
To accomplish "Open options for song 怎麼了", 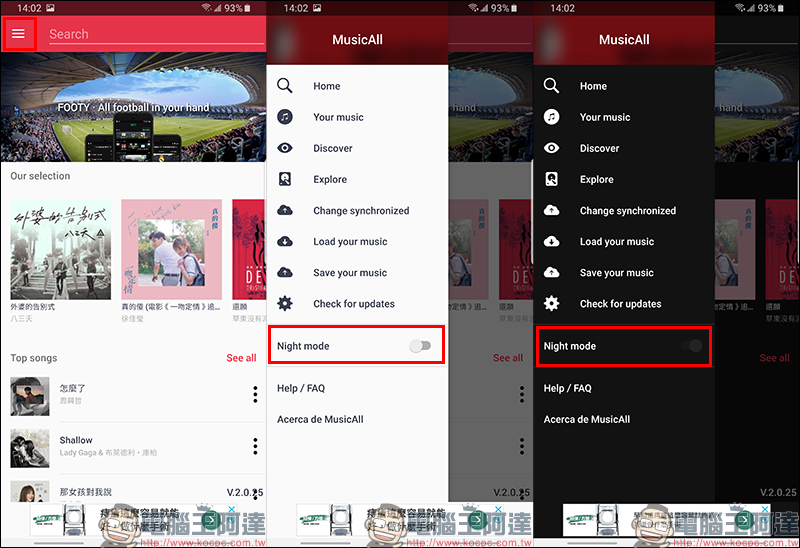I will coord(255,394).
